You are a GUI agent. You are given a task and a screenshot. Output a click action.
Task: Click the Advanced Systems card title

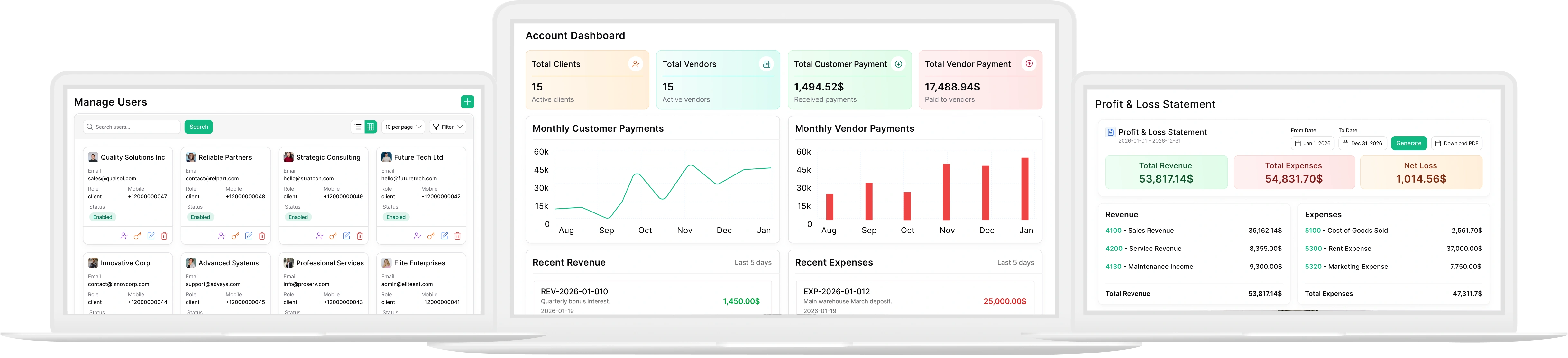(228, 263)
